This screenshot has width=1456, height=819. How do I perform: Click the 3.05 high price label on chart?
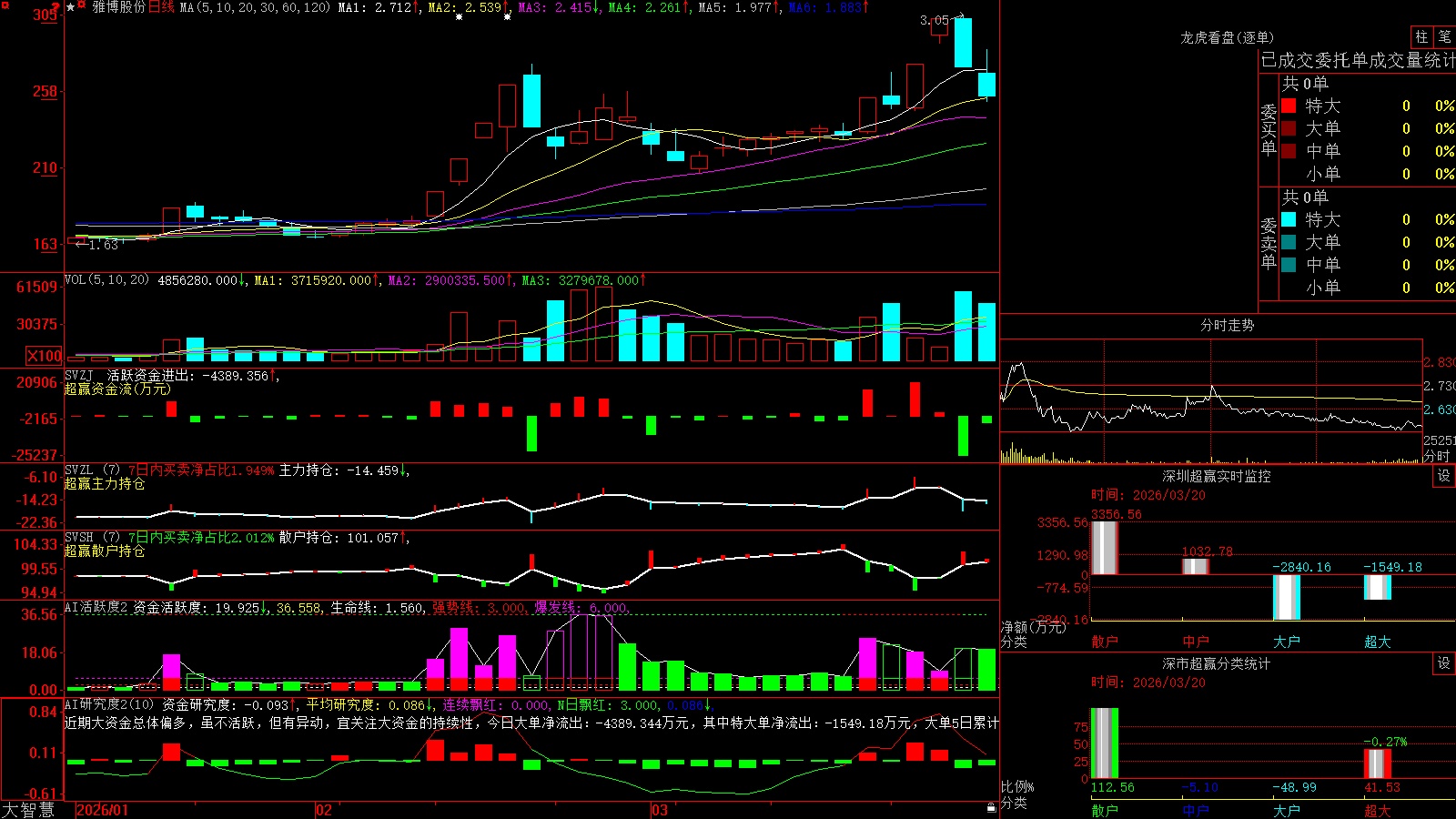coord(934,20)
